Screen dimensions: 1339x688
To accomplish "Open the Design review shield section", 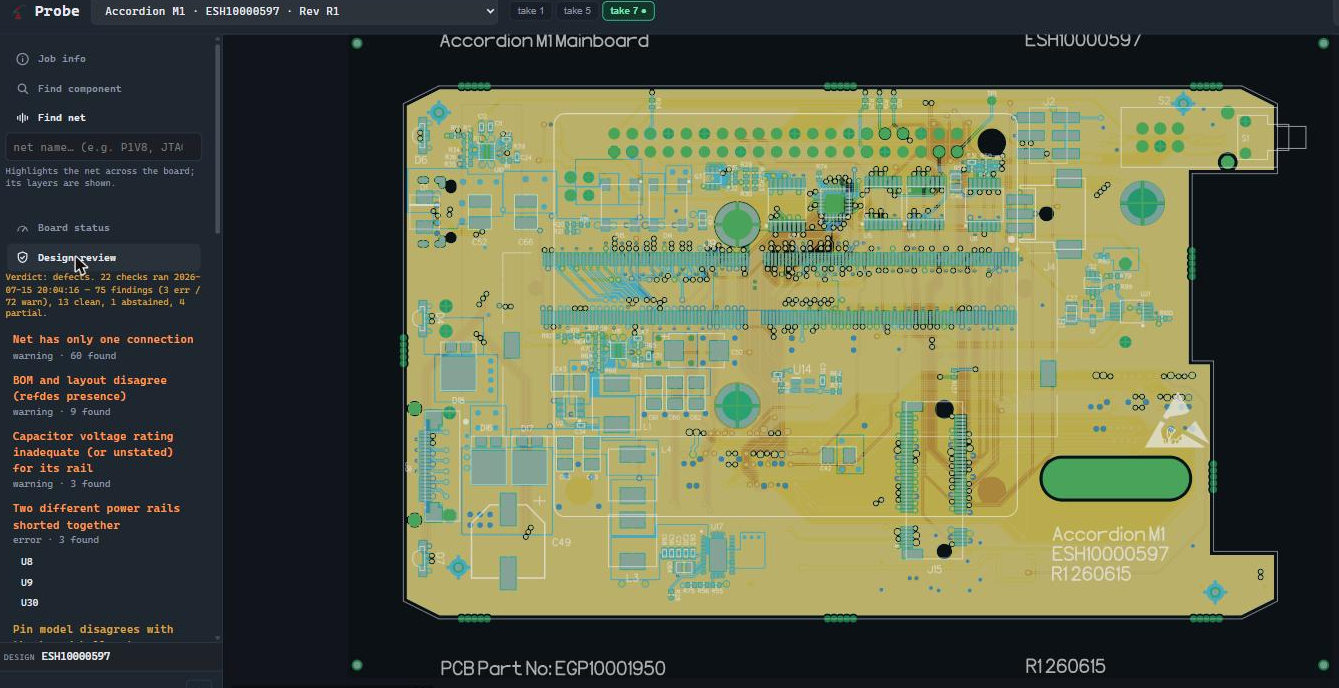I will coord(104,258).
